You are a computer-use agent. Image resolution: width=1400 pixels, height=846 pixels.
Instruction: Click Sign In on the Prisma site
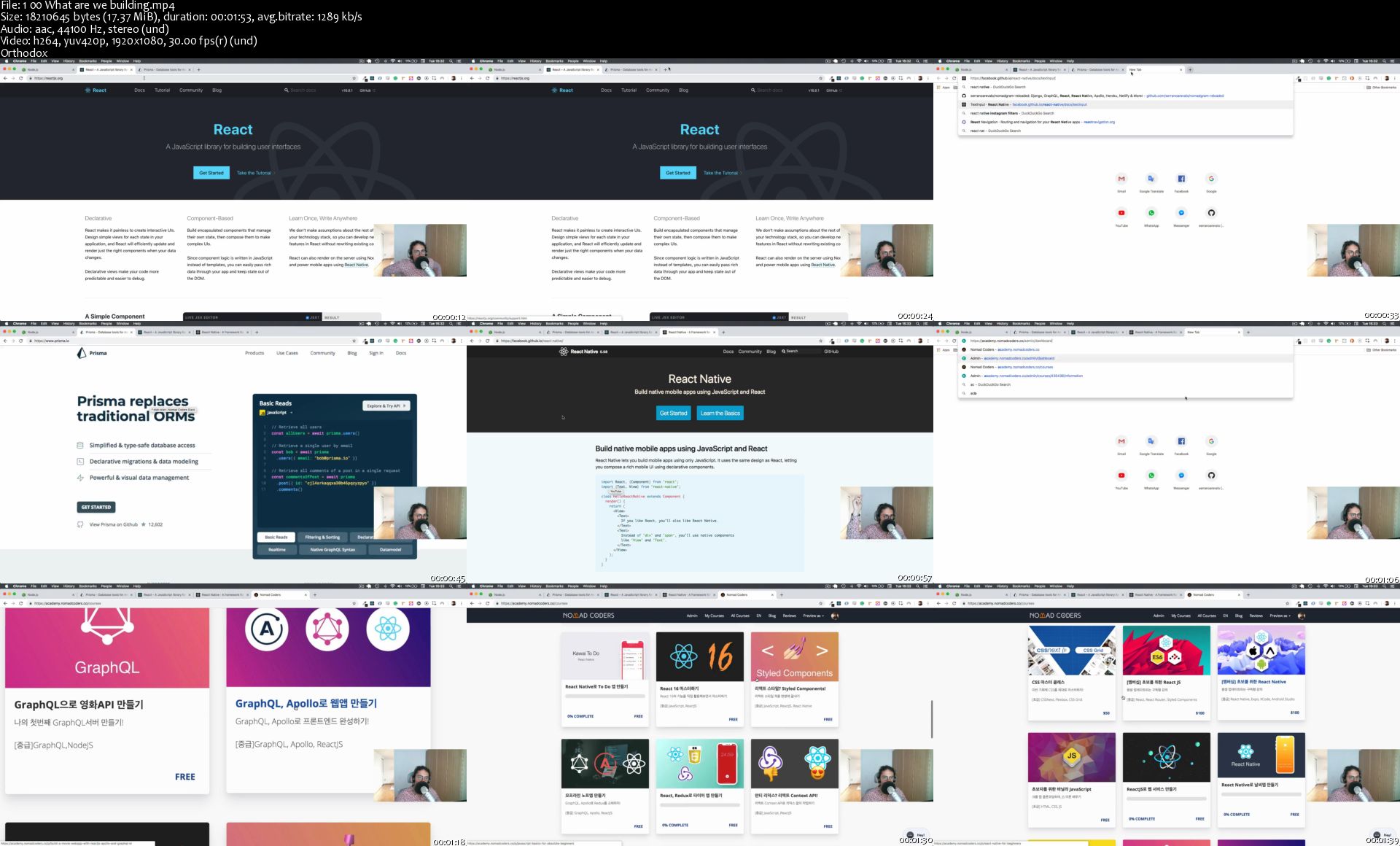pos(376,353)
